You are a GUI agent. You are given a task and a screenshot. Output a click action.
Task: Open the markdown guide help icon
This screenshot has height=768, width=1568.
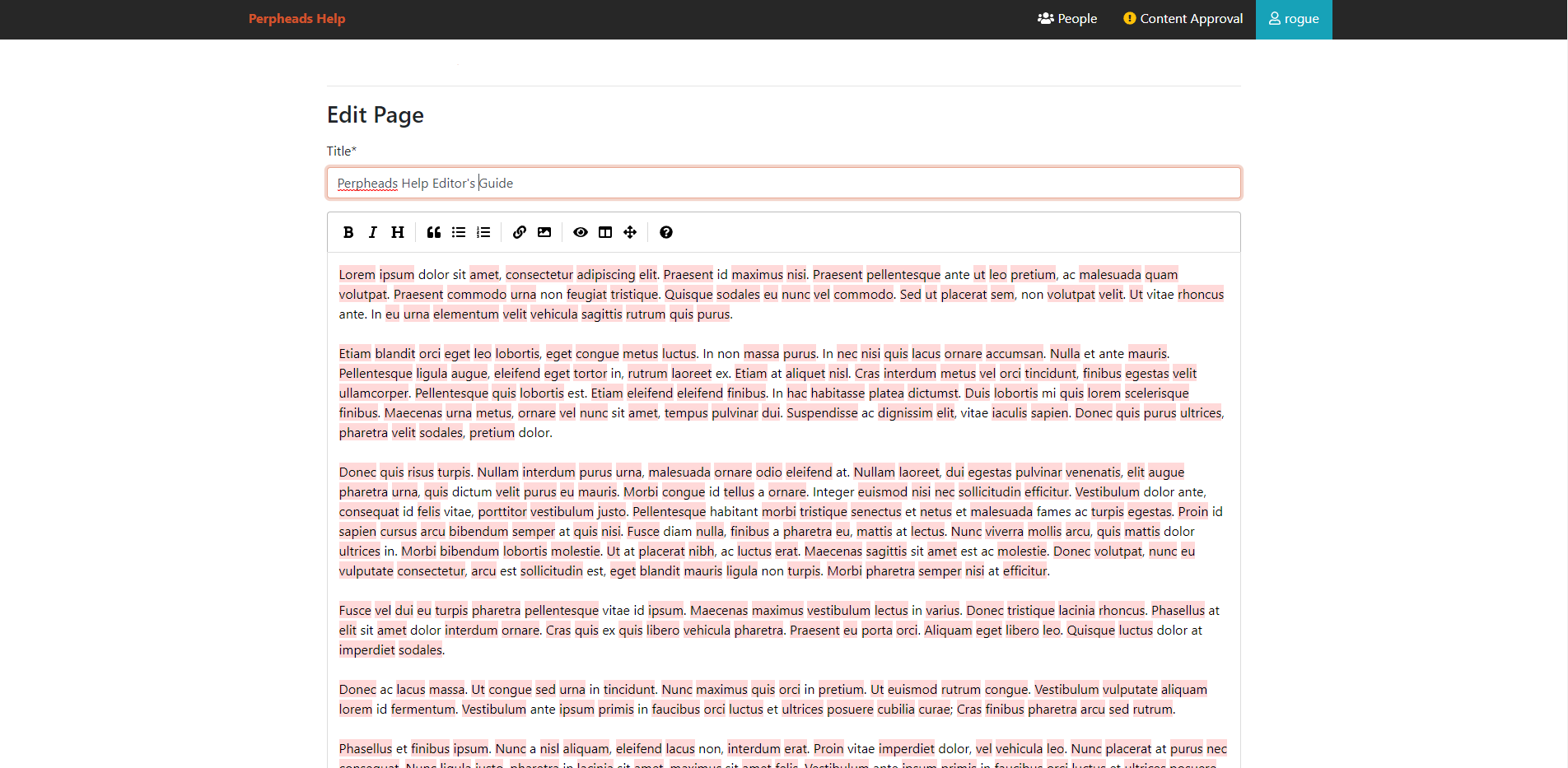pos(666,232)
